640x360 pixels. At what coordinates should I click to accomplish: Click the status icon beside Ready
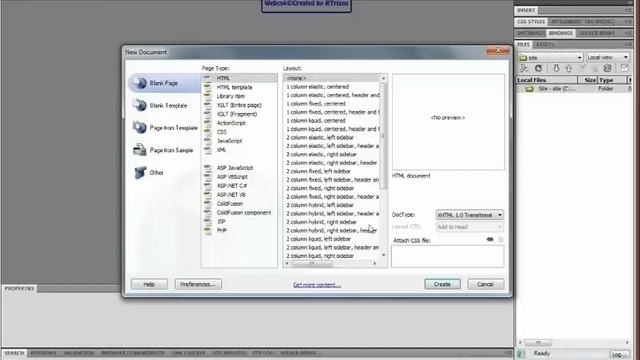click(521, 354)
